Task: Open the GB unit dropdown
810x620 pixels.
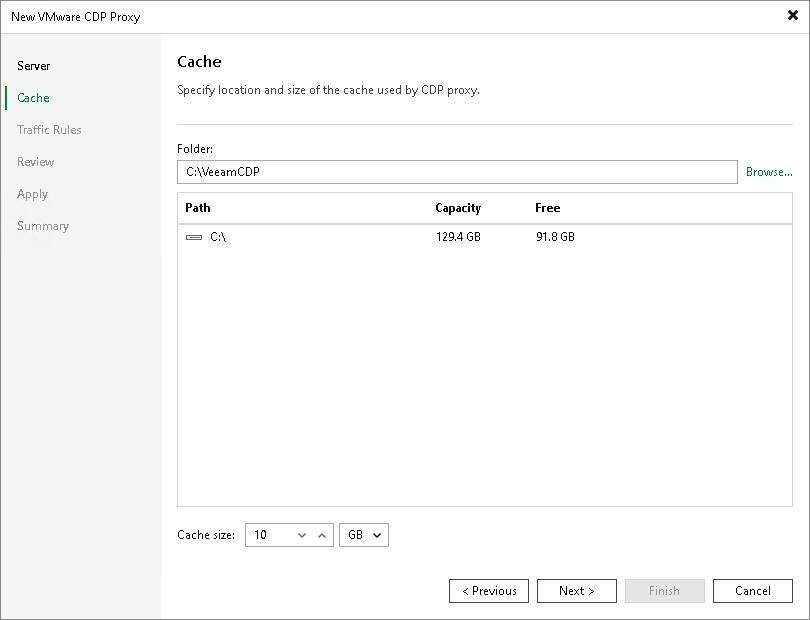Action: 364,535
